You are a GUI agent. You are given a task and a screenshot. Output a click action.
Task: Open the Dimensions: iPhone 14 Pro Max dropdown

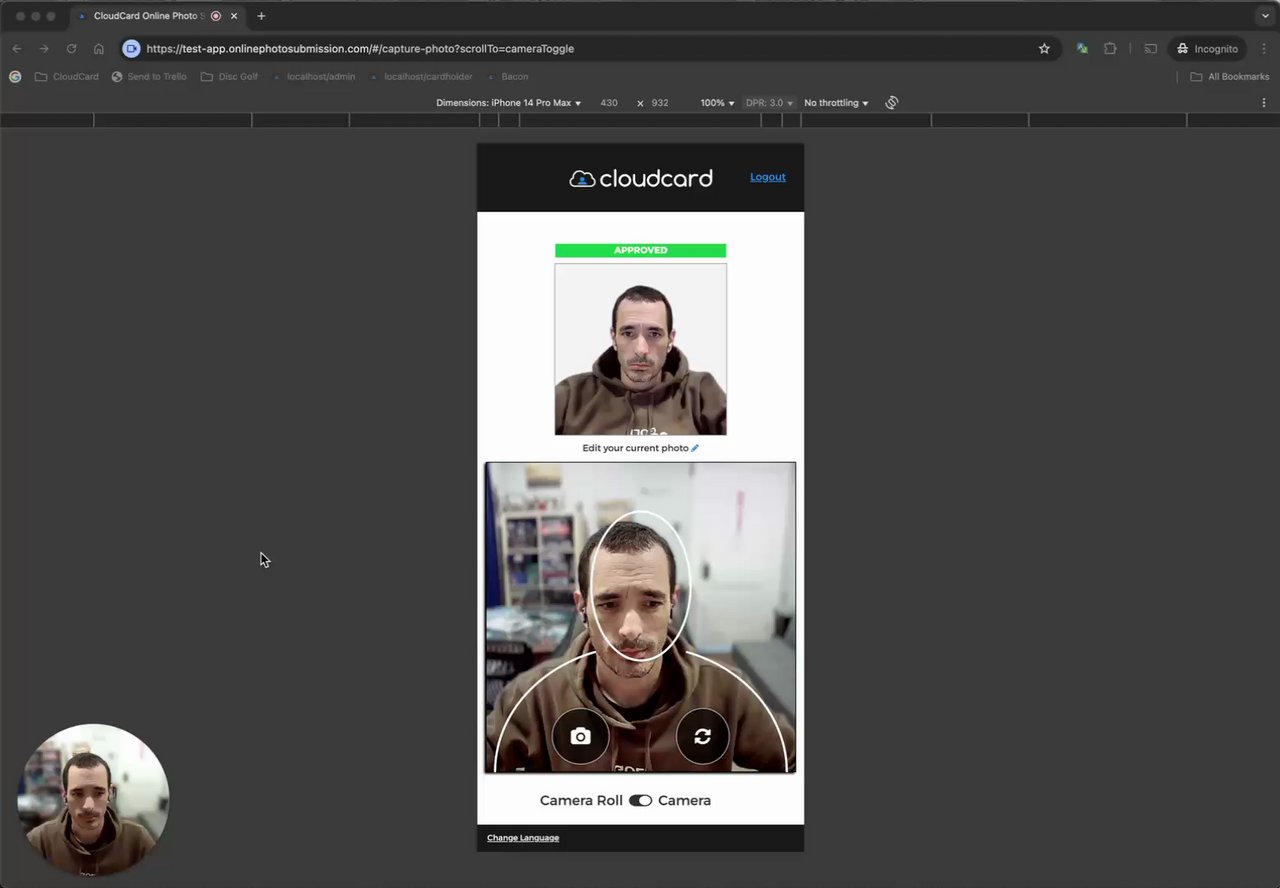click(508, 103)
